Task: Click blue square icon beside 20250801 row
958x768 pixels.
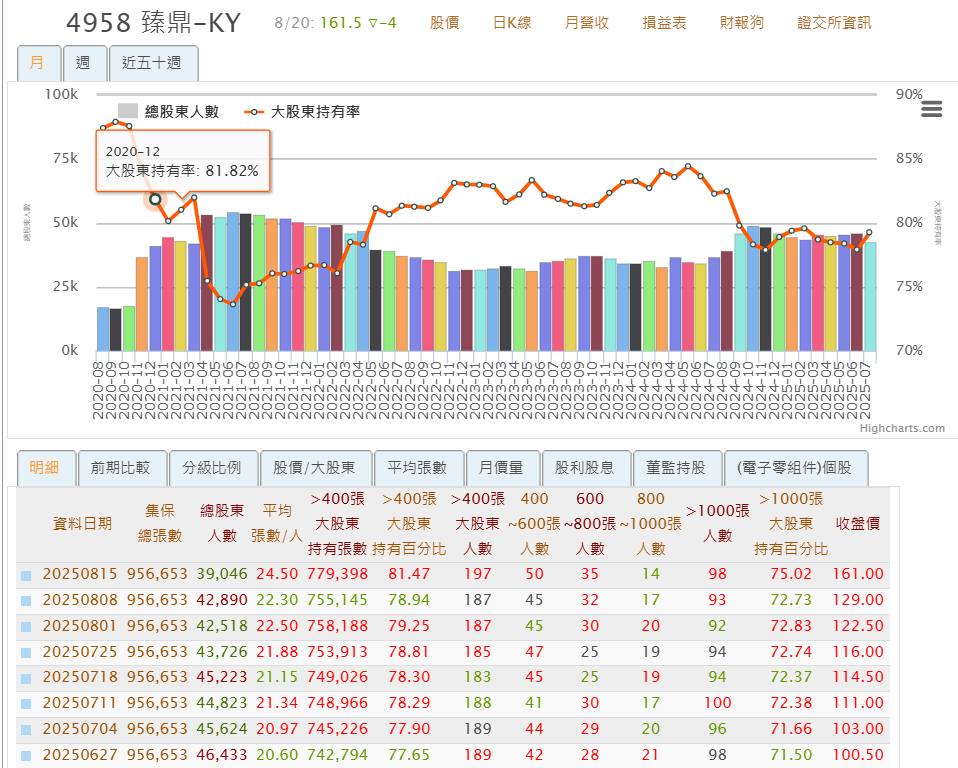Action: pos(26,627)
